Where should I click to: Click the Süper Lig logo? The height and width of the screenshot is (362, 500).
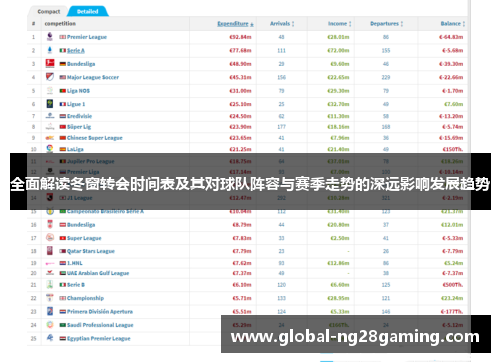[50, 127]
